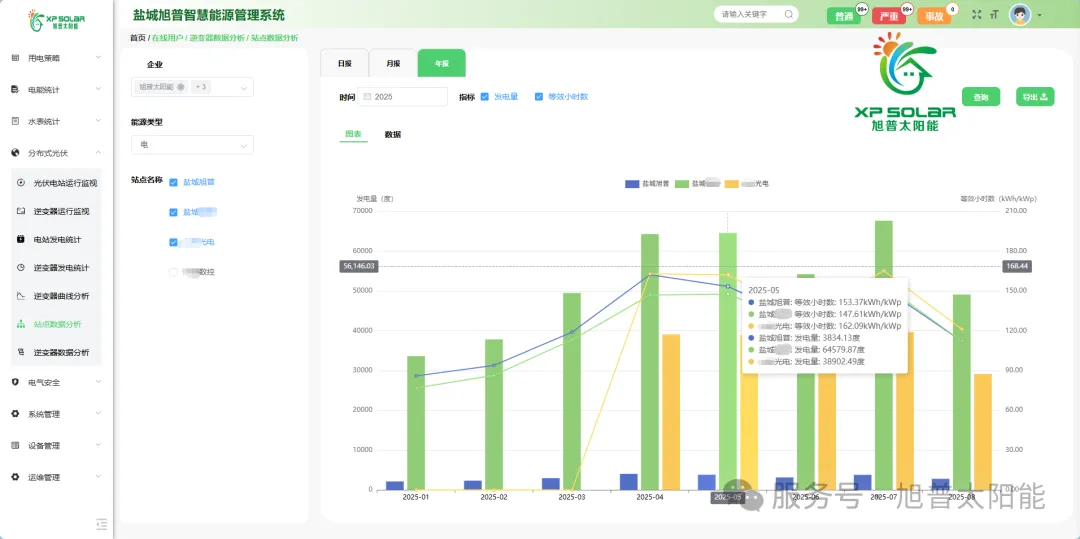Click the fullscreen toggle icon in header
The image size is (1080, 539).
977,15
